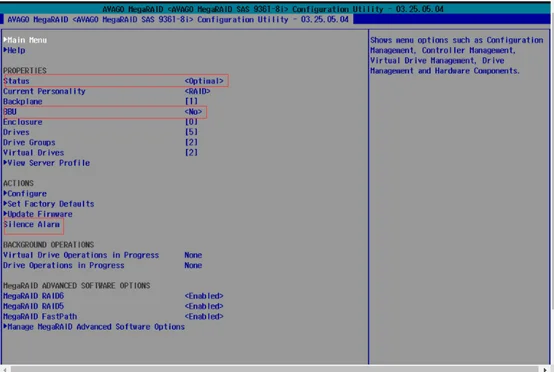Click the arrow beside Configure
Screen dimensions: 554x372
click(x=5, y=193)
